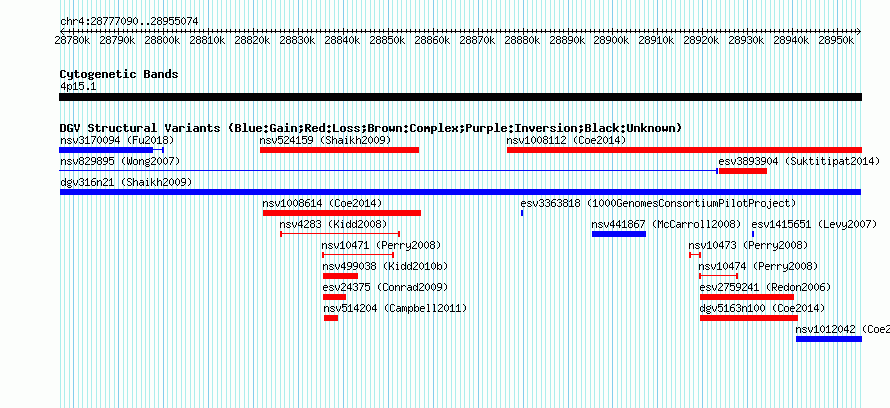Image resolution: width=890 pixels, height=408 pixels.
Task: Select the esv1415651 small blue marker
Action: [x=753, y=234]
